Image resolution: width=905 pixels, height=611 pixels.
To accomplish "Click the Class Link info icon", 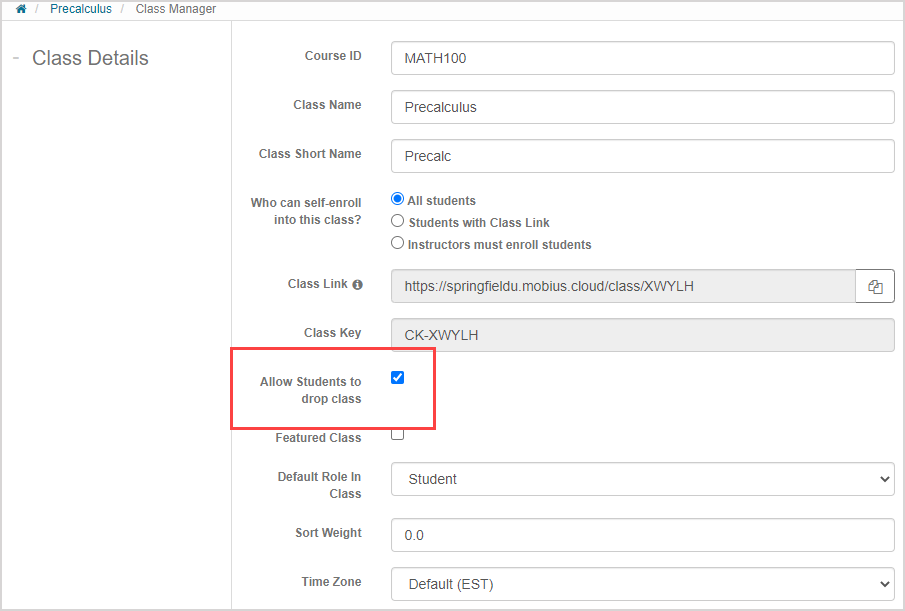I will pyautogui.click(x=358, y=285).
